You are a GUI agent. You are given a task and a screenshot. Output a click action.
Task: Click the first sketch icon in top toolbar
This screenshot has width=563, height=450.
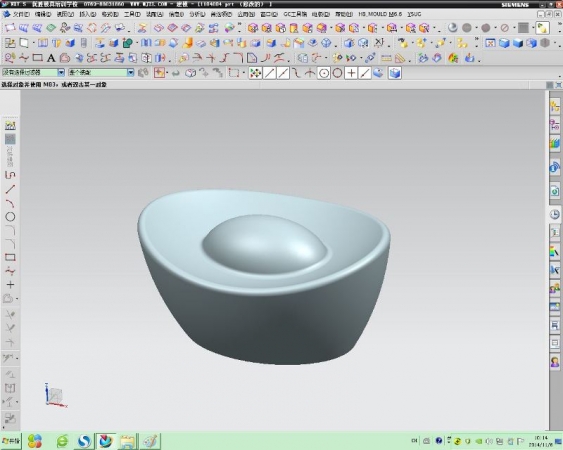point(10,28)
